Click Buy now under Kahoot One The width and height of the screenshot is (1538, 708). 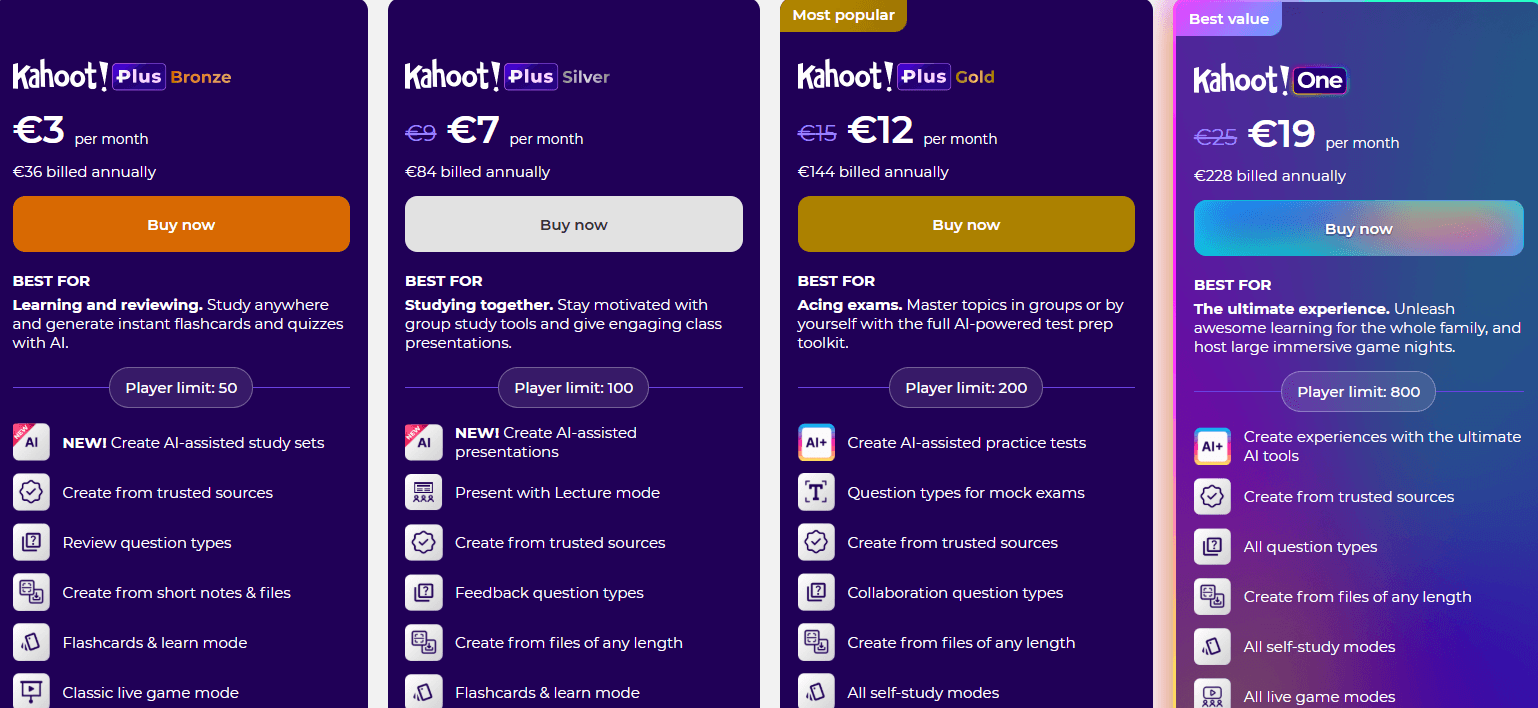click(x=1358, y=228)
